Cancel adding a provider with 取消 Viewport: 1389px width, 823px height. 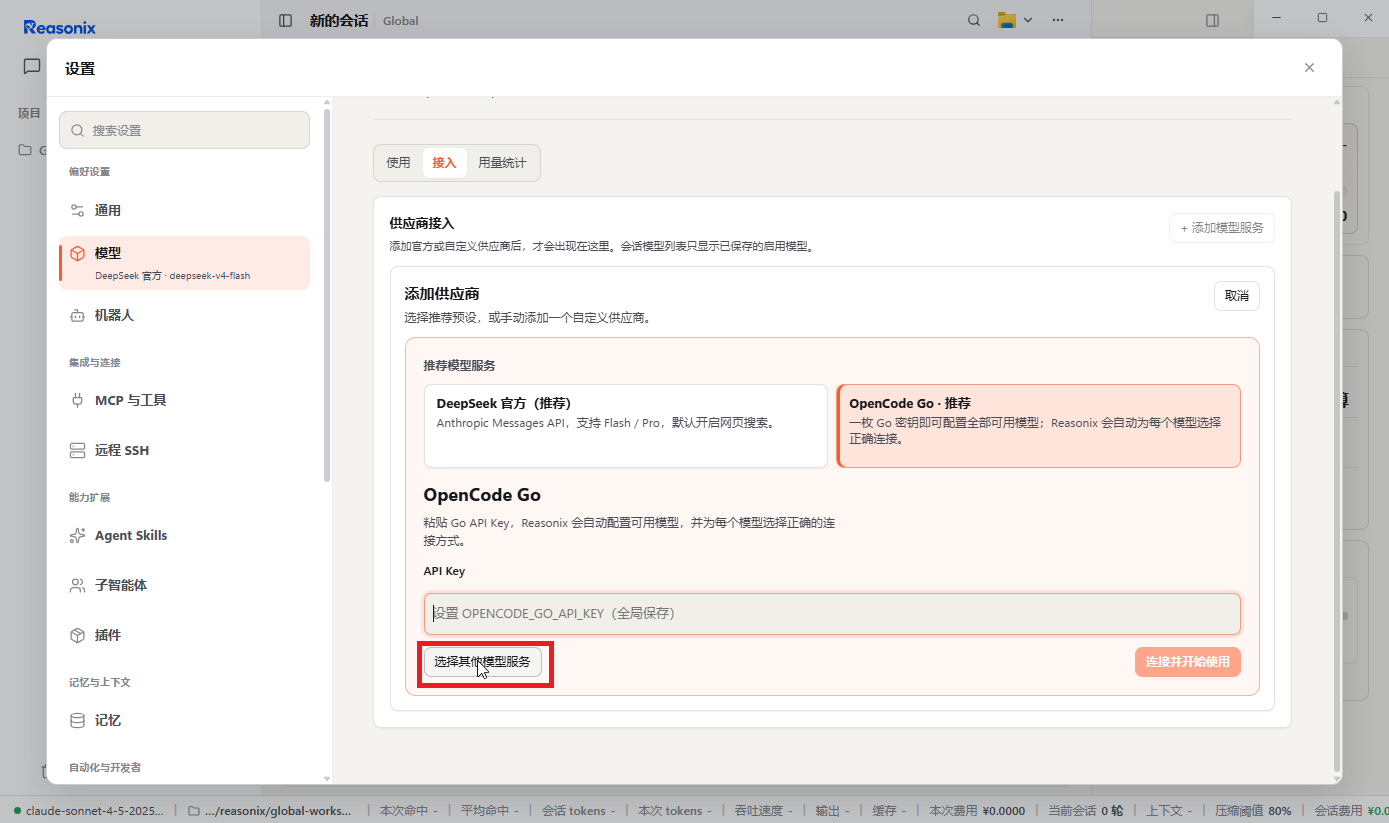(x=1237, y=296)
